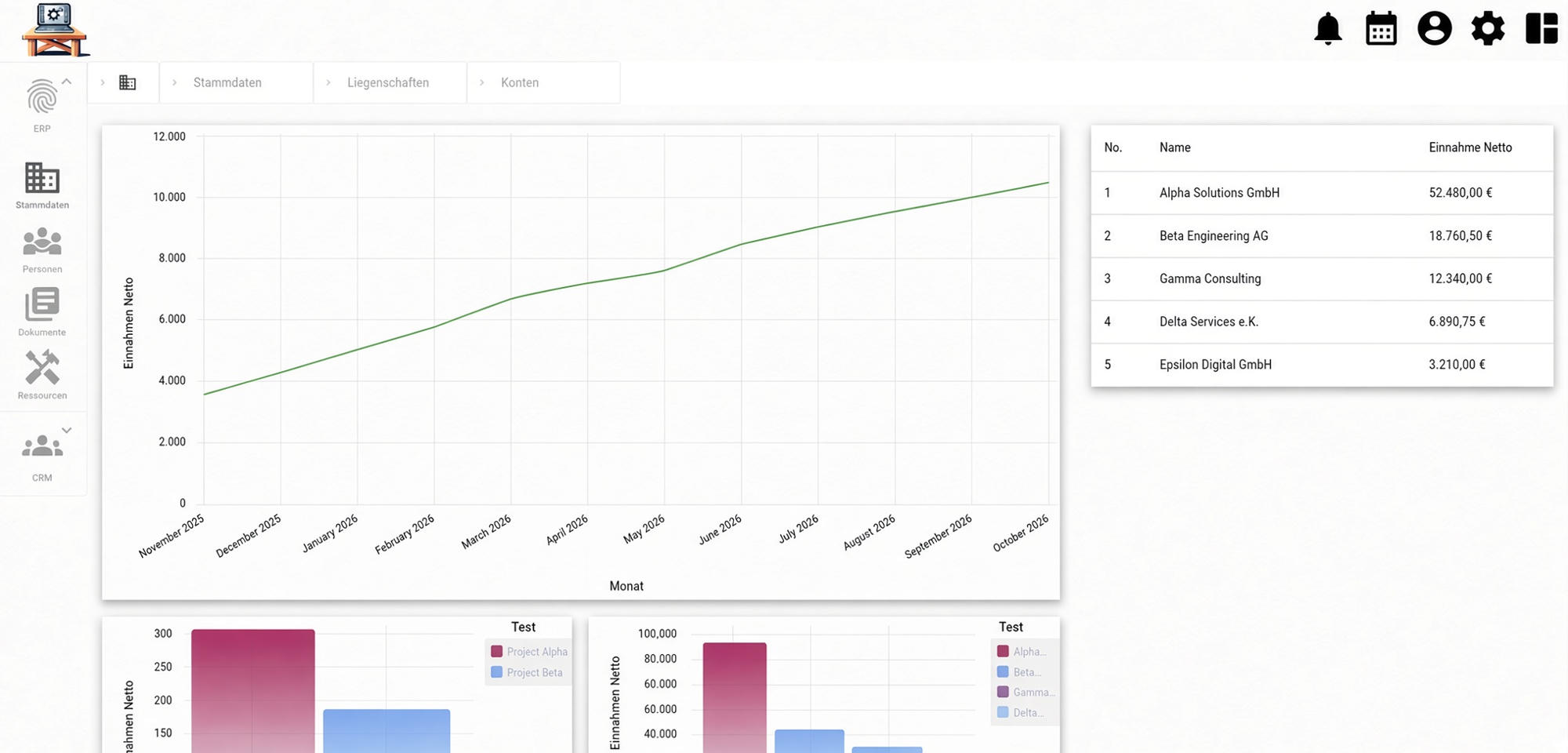Toggle Beta... legend entry in right chart
1568x753 pixels.
pyautogui.click(x=1019, y=671)
